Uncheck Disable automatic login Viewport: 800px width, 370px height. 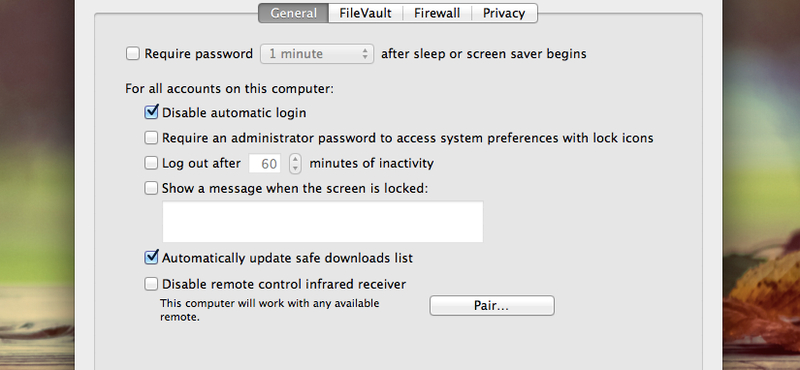pos(151,112)
